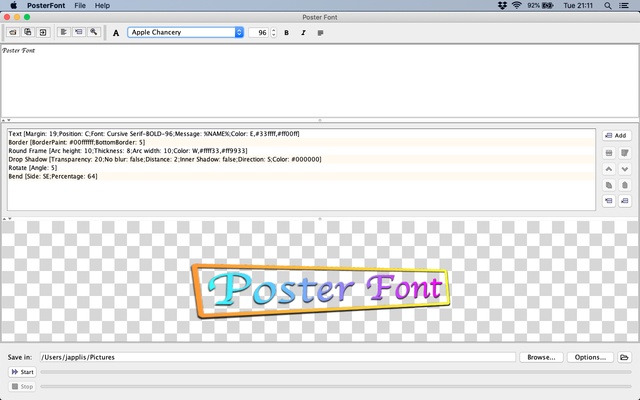
Task: Click the bottom-left list icon in effects panel
Action: pyautogui.click(x=609, y=201)
